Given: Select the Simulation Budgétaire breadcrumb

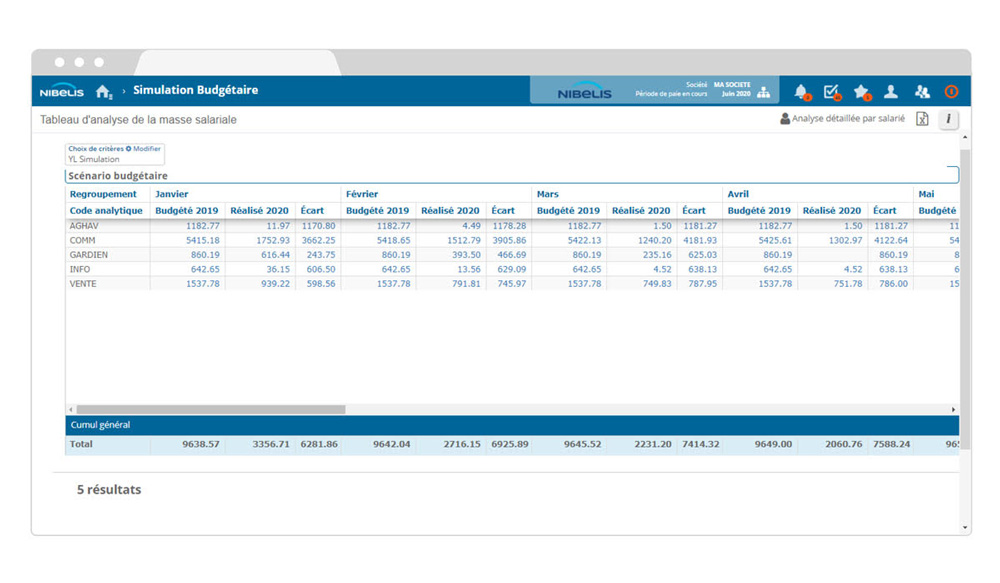Looking at the screenshot, I should pyautogui.click(x=195, y=90).
